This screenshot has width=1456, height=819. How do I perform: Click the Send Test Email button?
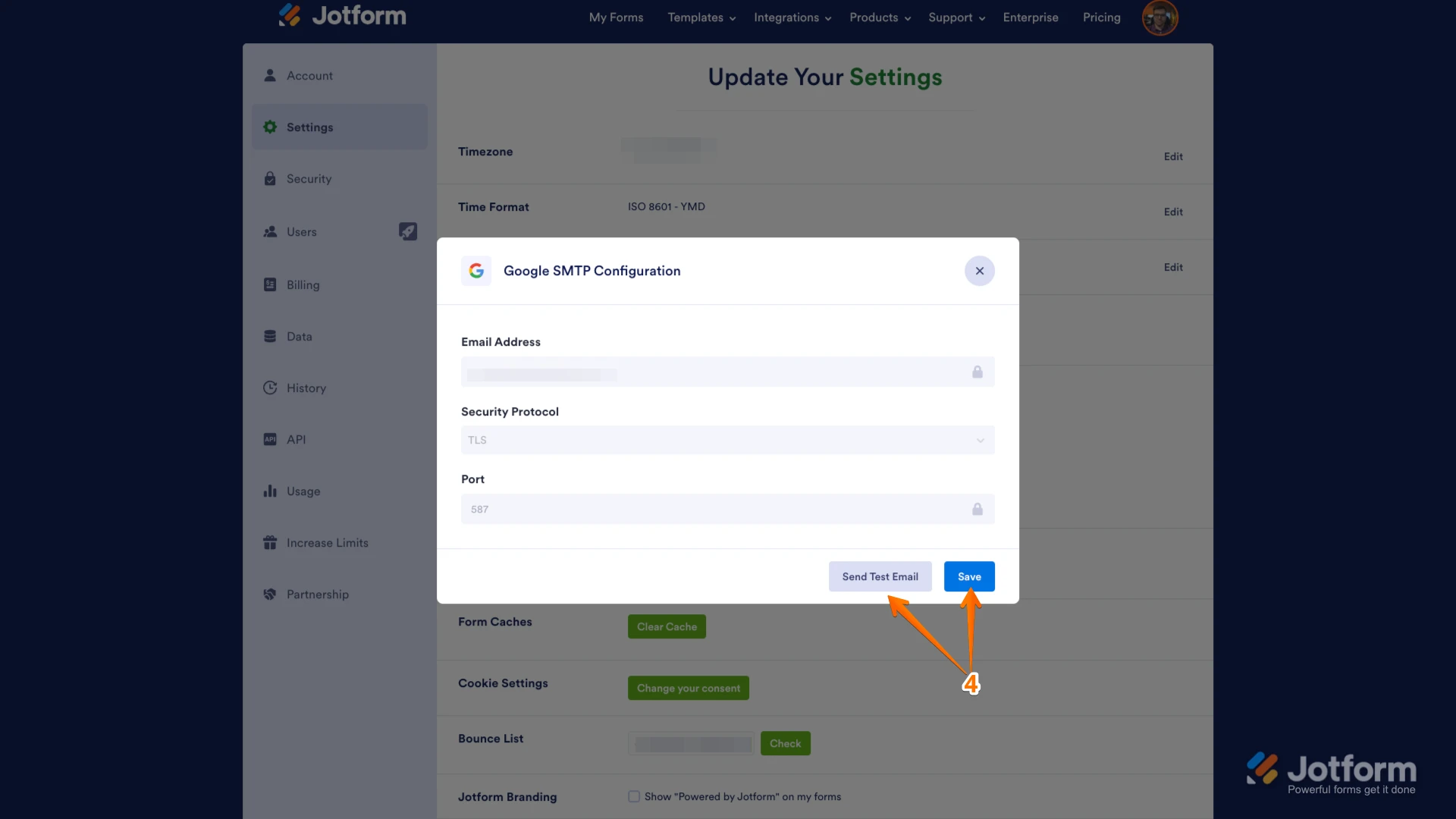(x=880, y=576)
